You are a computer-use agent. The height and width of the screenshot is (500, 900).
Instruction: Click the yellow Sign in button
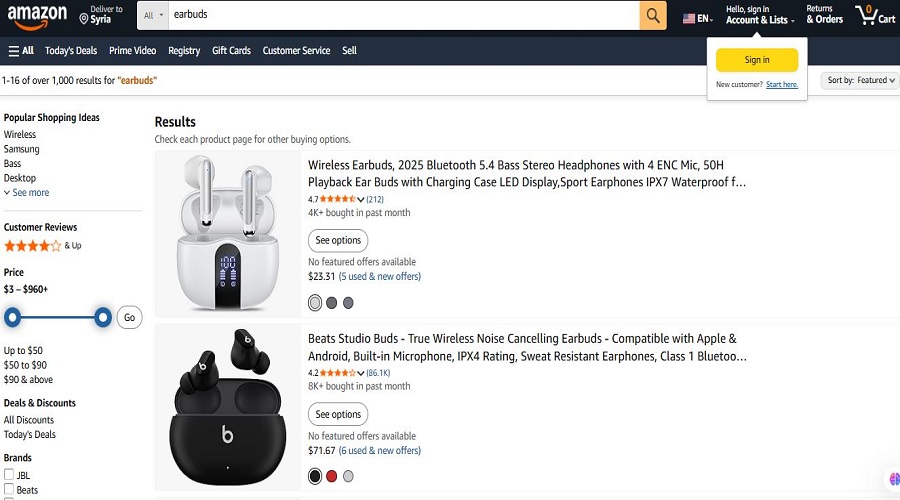click(x=757, y=60)
